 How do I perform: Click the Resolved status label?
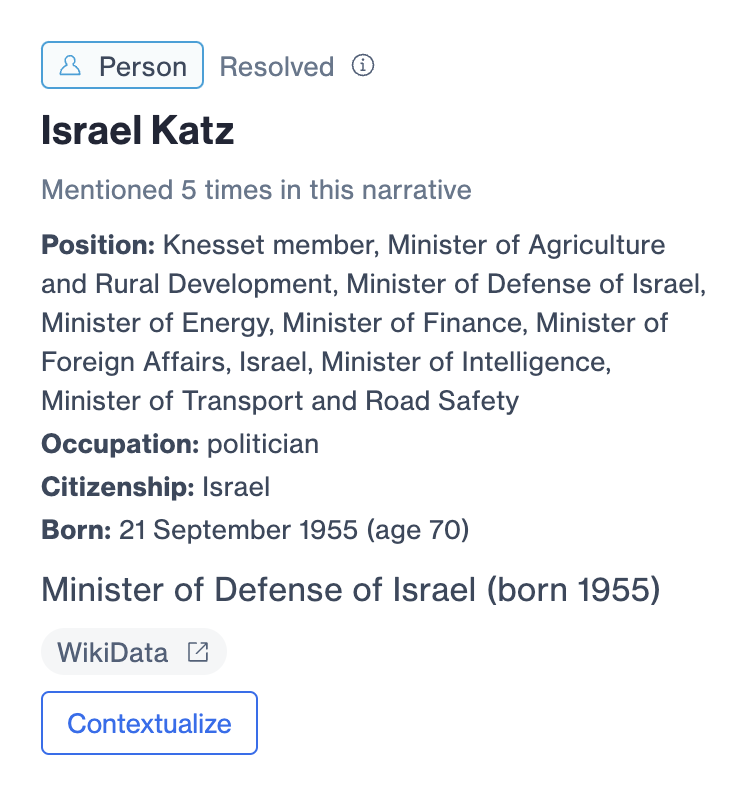pyautogui.click(x=276, y=67)
